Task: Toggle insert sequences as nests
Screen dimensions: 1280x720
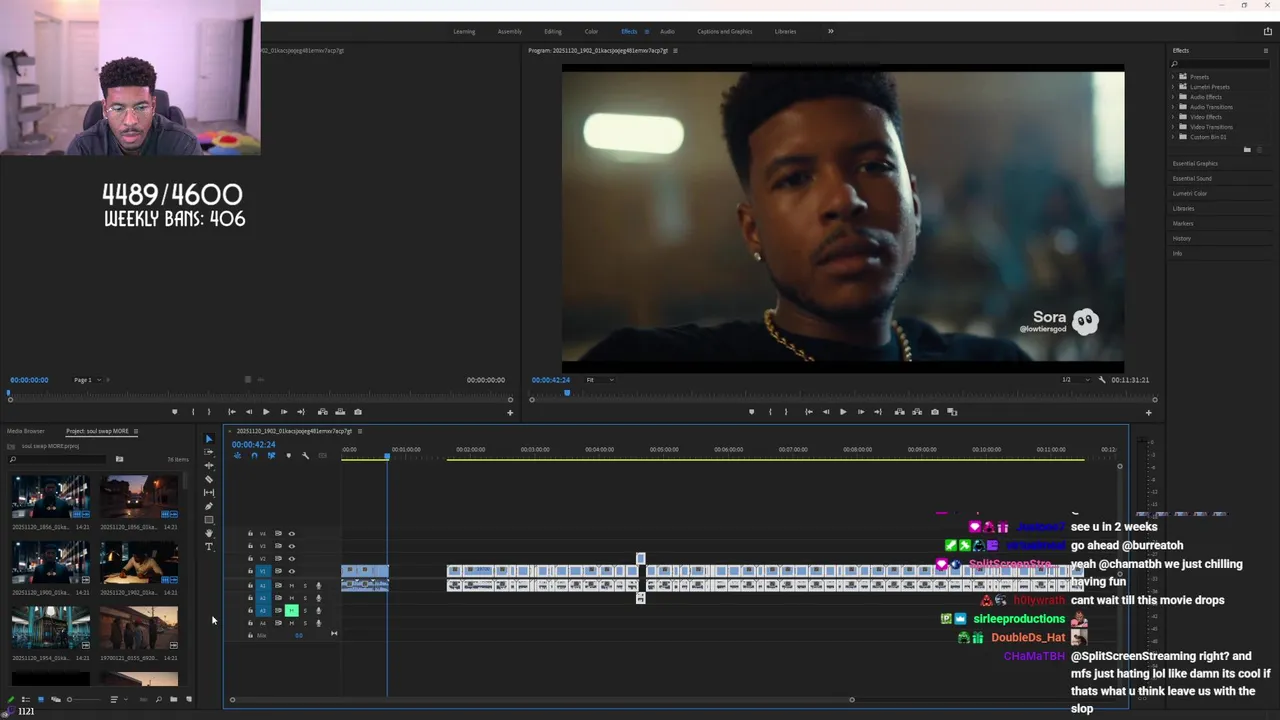Action: [x=237, y=455]
